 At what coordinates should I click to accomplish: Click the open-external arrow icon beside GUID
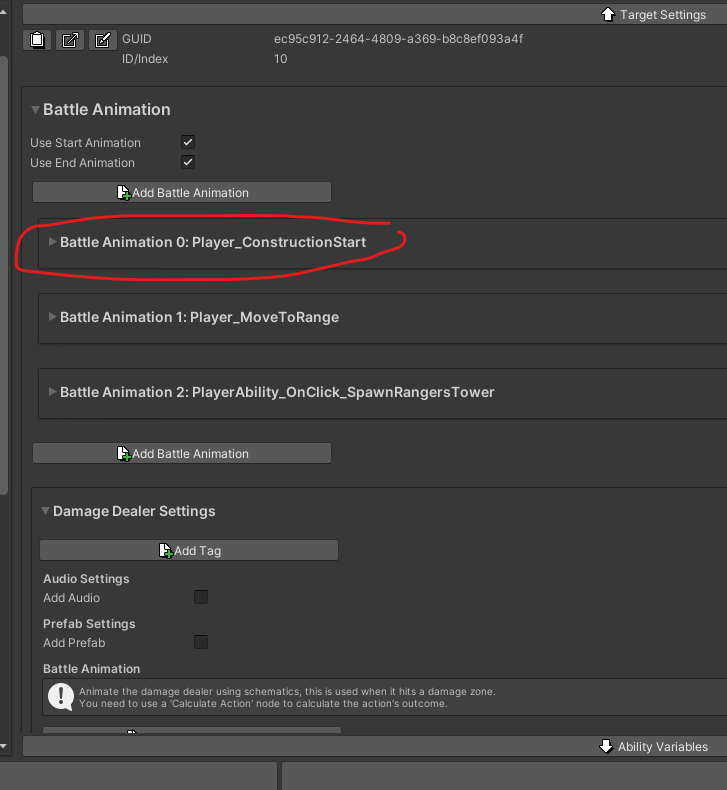(x=70, y=40)
